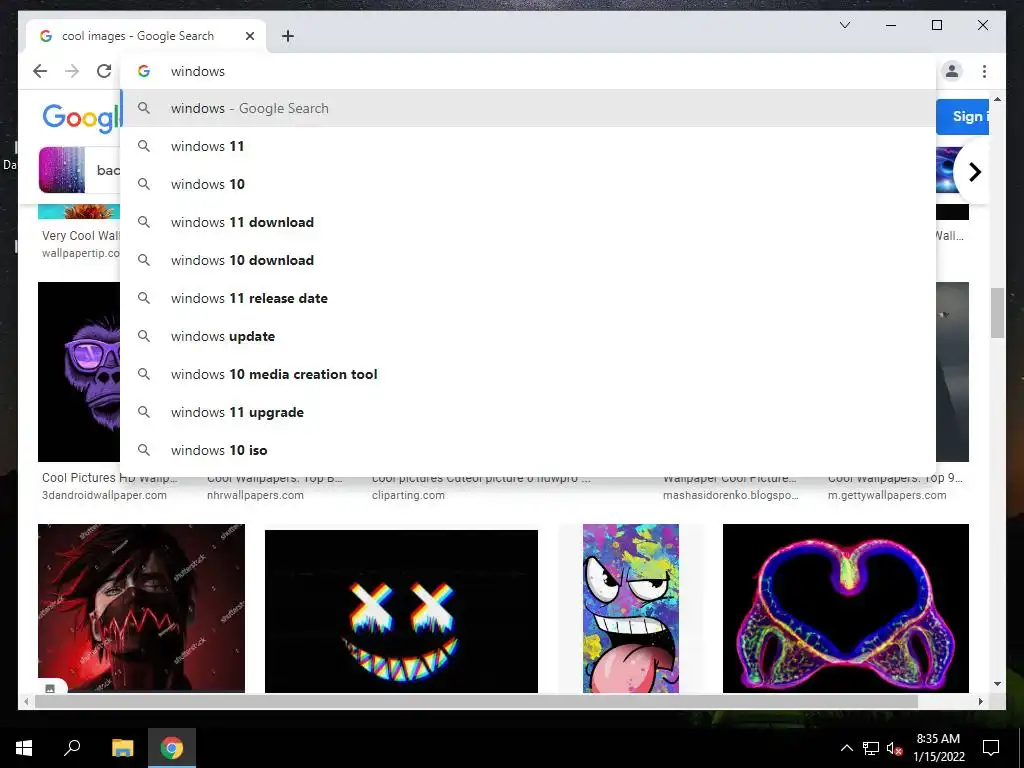
Task: Select the 'windows update' suggestion
Action: 528,336
